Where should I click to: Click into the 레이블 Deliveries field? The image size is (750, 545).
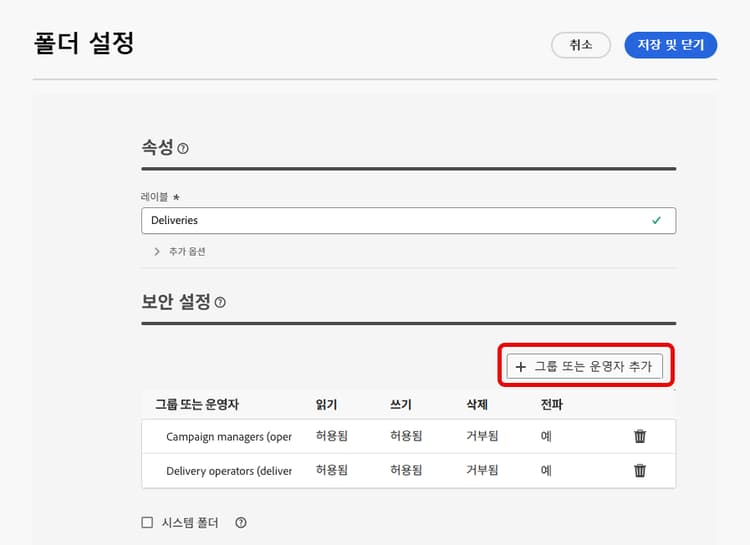pyautogui.click(x=408, y=221)
